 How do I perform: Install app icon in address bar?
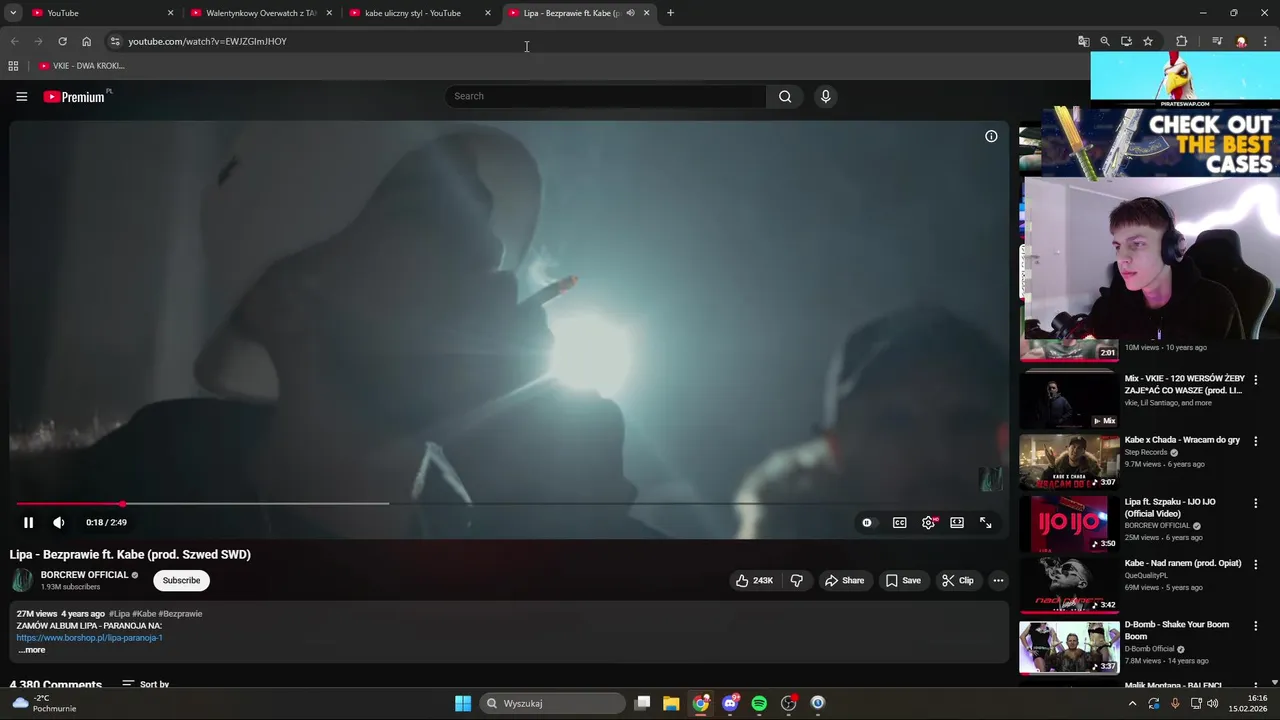pyautogui.click(x=1126, y=41)
